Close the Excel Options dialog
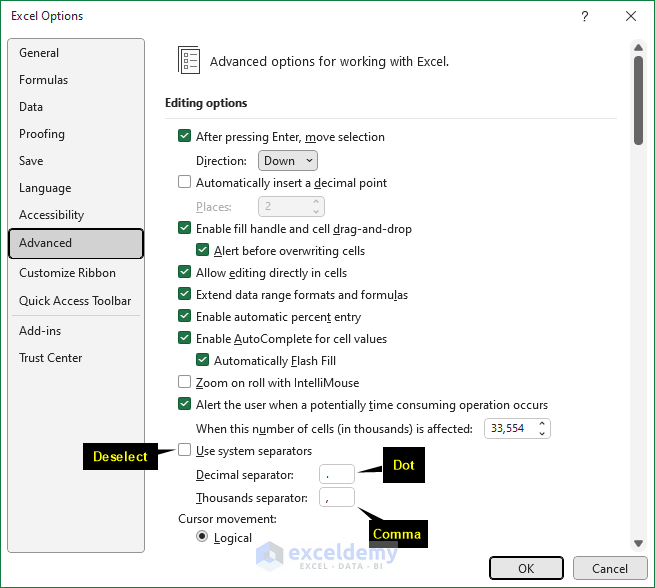The height and width of the screenshot is (588, 655). [x=631, y=16]
